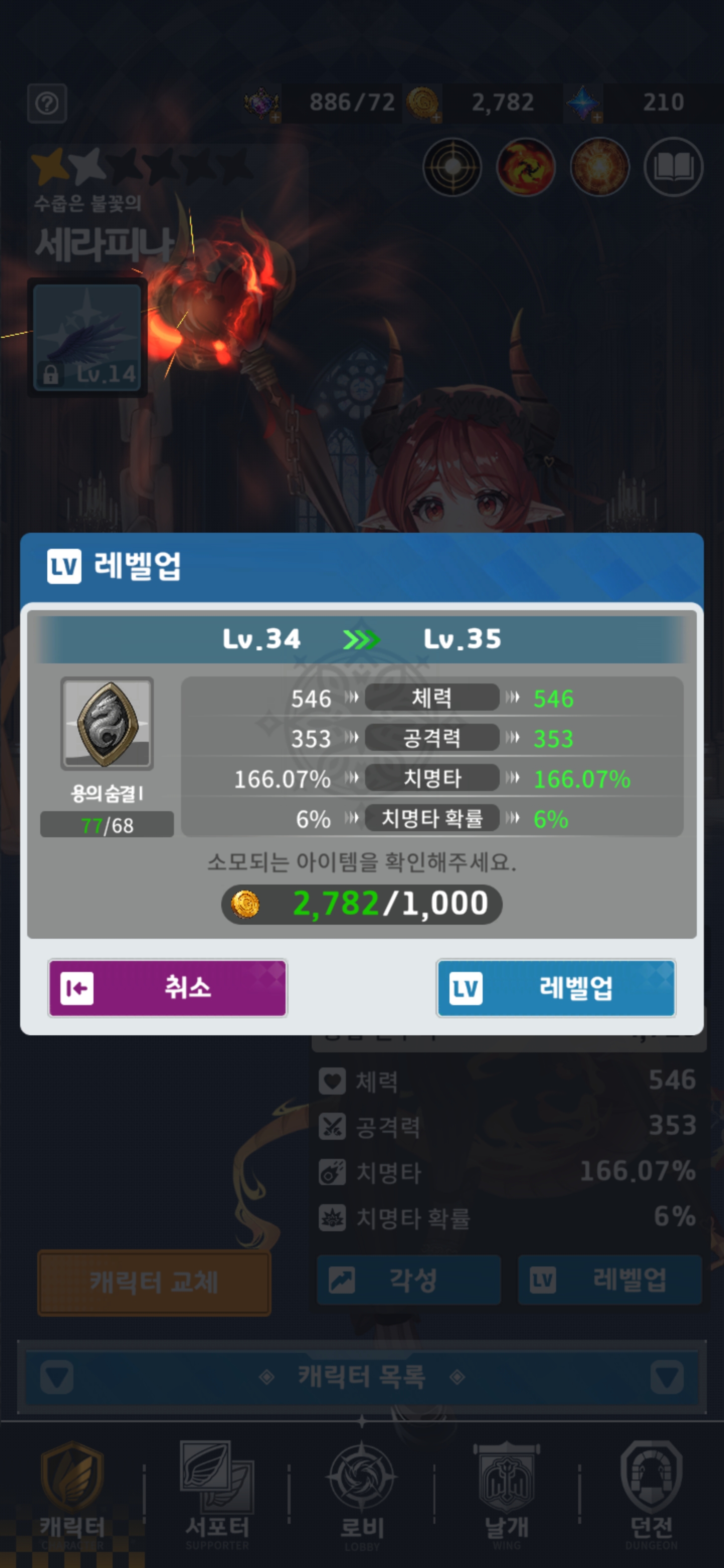The image size is (724, 1568).
Task: Tap the target crosshair skill icon
Action: (452, 167)
